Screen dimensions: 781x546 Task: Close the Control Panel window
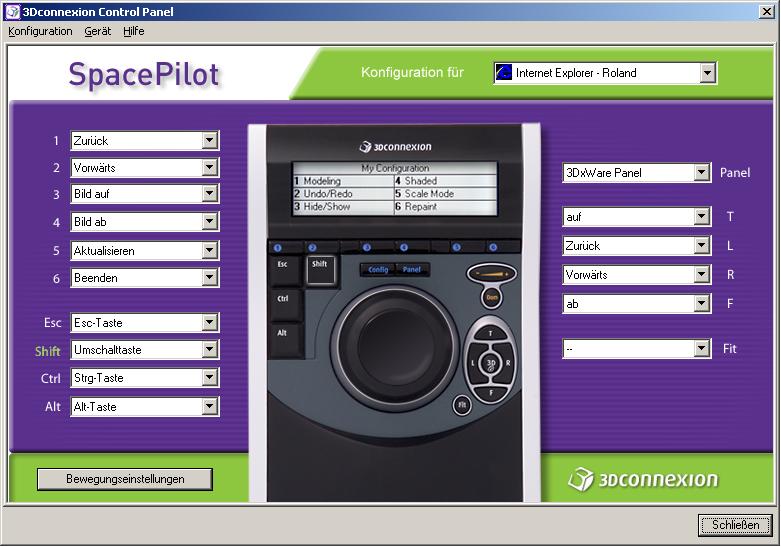(x=767, y=11)
